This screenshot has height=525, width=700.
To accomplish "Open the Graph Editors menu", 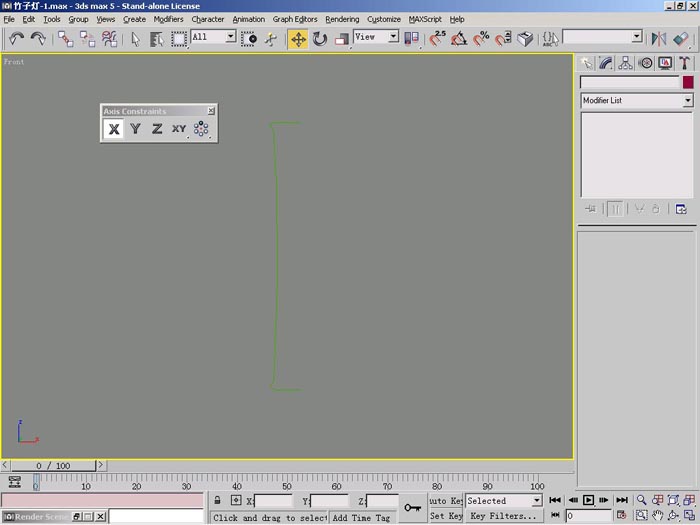I will (295, 19).
